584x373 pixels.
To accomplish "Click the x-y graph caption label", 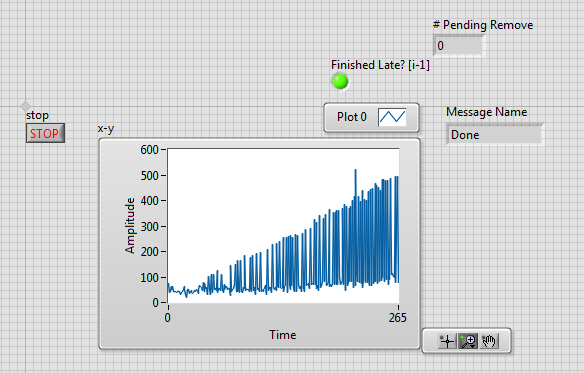I will (x=106, y=129).
